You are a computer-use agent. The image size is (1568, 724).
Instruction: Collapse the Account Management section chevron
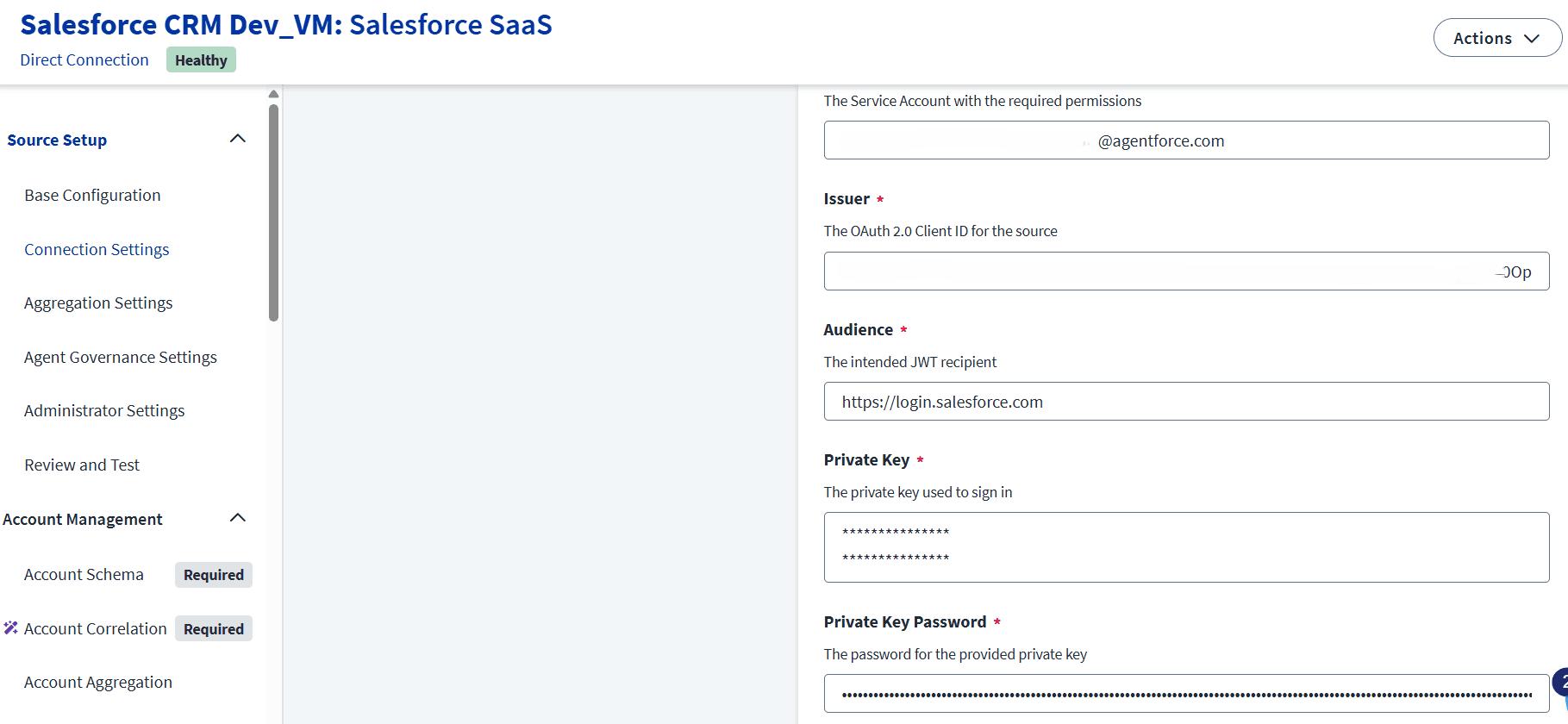[238, 518]
